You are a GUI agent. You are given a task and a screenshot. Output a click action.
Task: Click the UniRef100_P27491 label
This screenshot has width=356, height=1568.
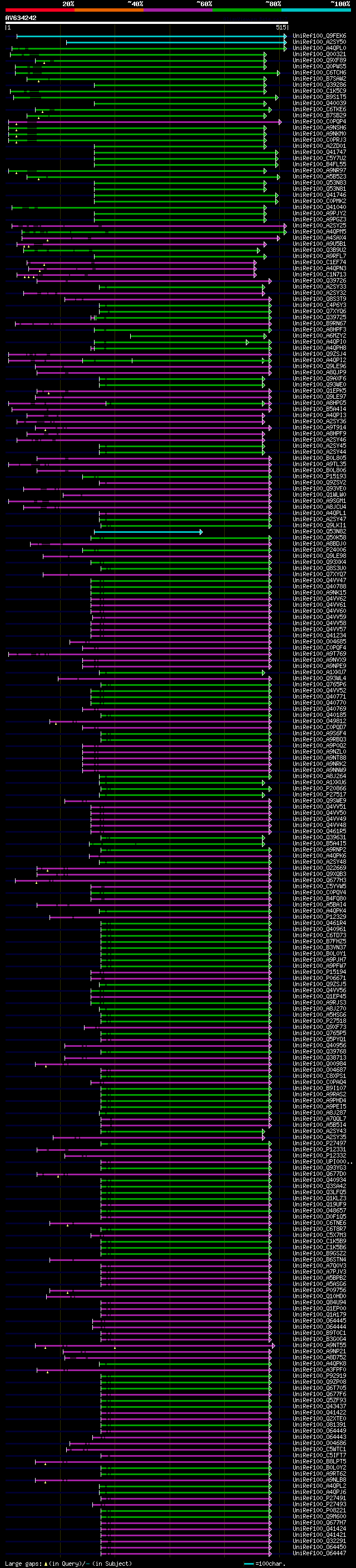(x=319, y=1498)
